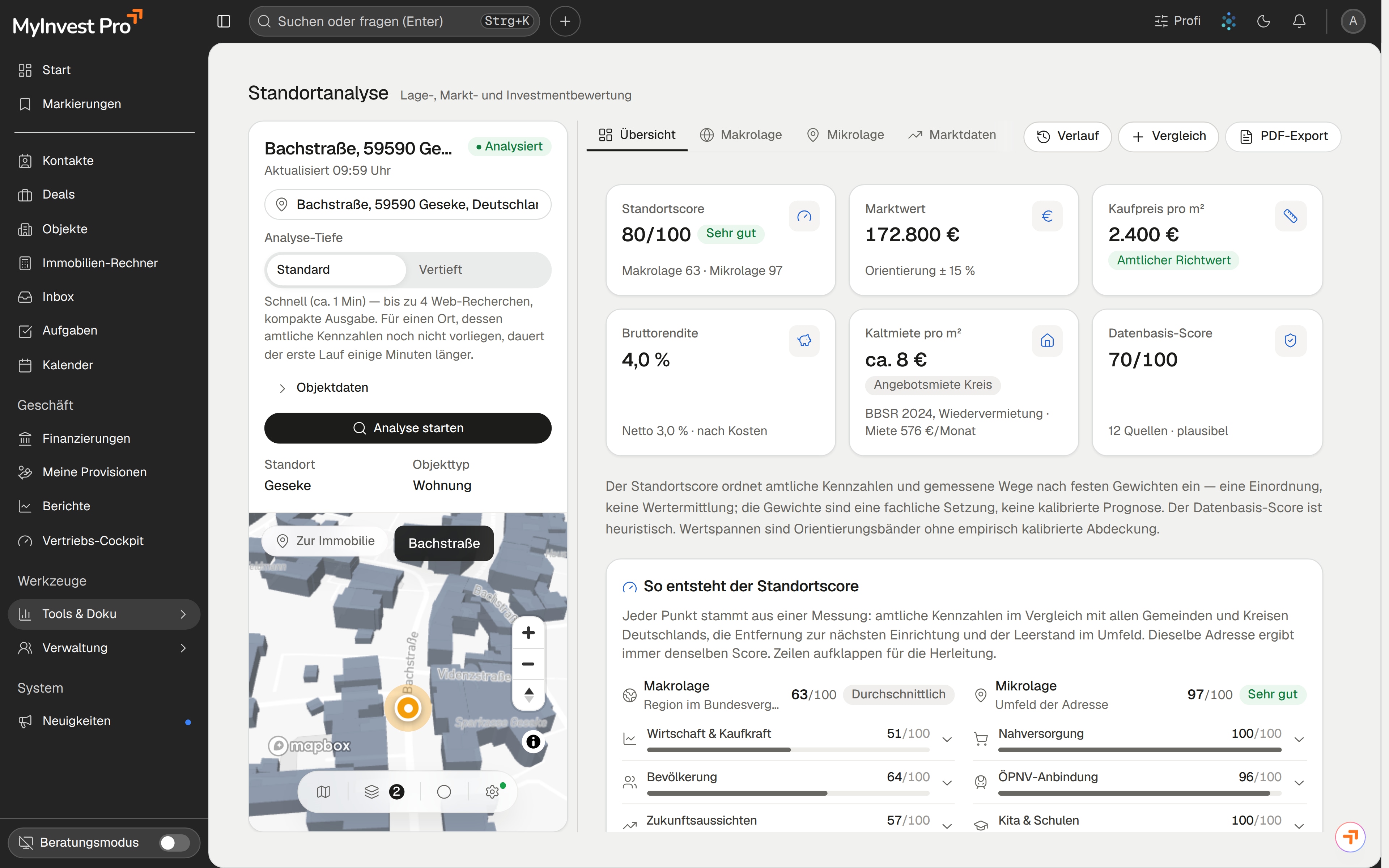Click the shield icon on Datenbasis-Score card
The height and width of the screenshot is (868, 1389).
pos(1290,340)
